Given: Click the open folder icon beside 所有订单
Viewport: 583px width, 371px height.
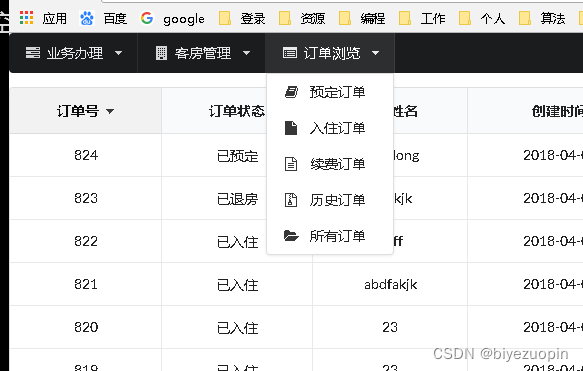Looking at the screenshot, I should (x=291, y=235).
